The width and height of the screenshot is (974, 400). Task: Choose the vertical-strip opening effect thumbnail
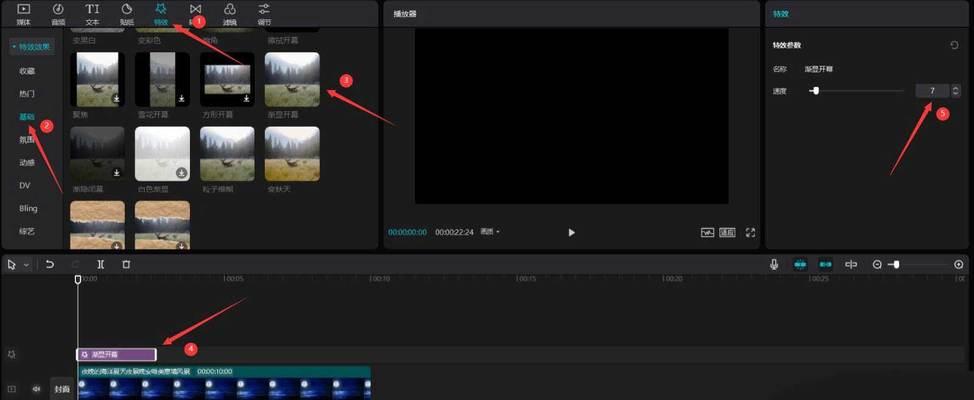click(x=162, y=80)
